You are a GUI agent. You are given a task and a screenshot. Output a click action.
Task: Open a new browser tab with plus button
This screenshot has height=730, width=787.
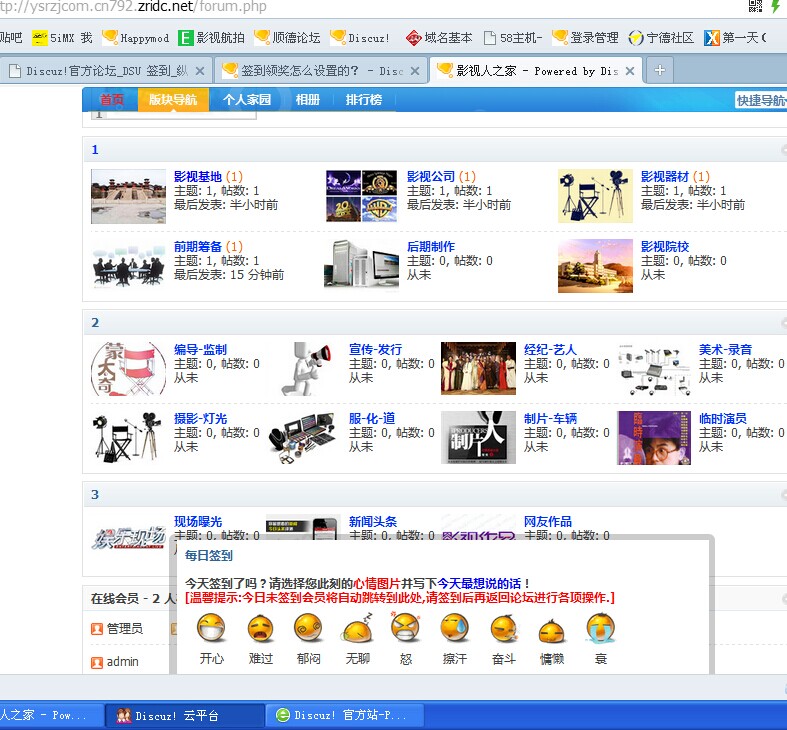[660, 70]
